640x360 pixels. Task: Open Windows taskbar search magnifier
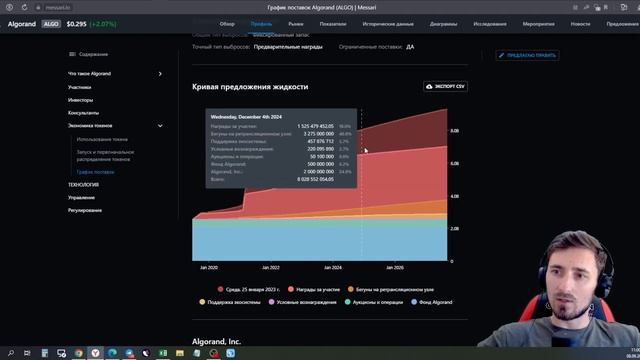tap(11, 353)
